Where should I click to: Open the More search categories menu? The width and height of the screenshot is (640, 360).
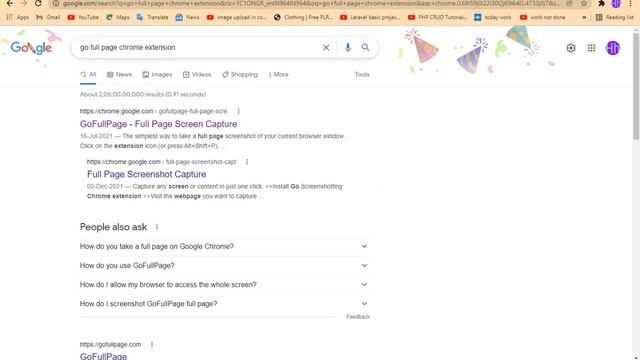[278, 74]
